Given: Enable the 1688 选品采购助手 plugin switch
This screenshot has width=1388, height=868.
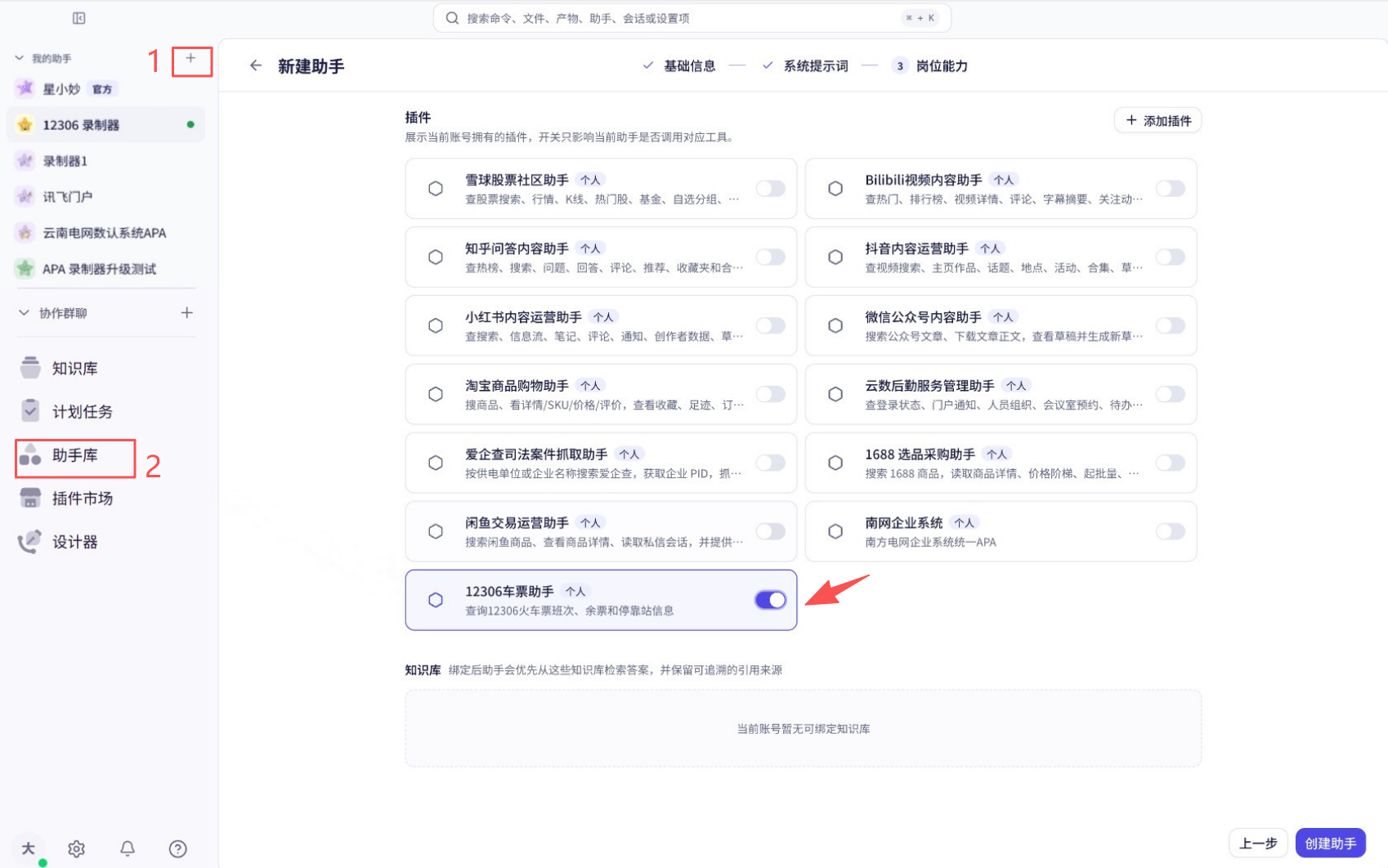Looking at the screenshot, I should pyautogui.click(x=1170, y=463).
